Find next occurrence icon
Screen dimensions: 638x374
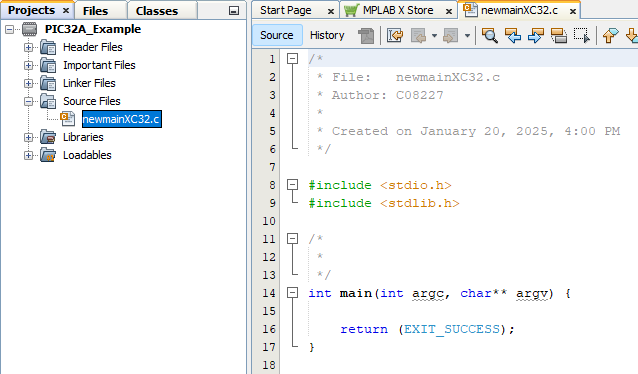tap(535, 36)
